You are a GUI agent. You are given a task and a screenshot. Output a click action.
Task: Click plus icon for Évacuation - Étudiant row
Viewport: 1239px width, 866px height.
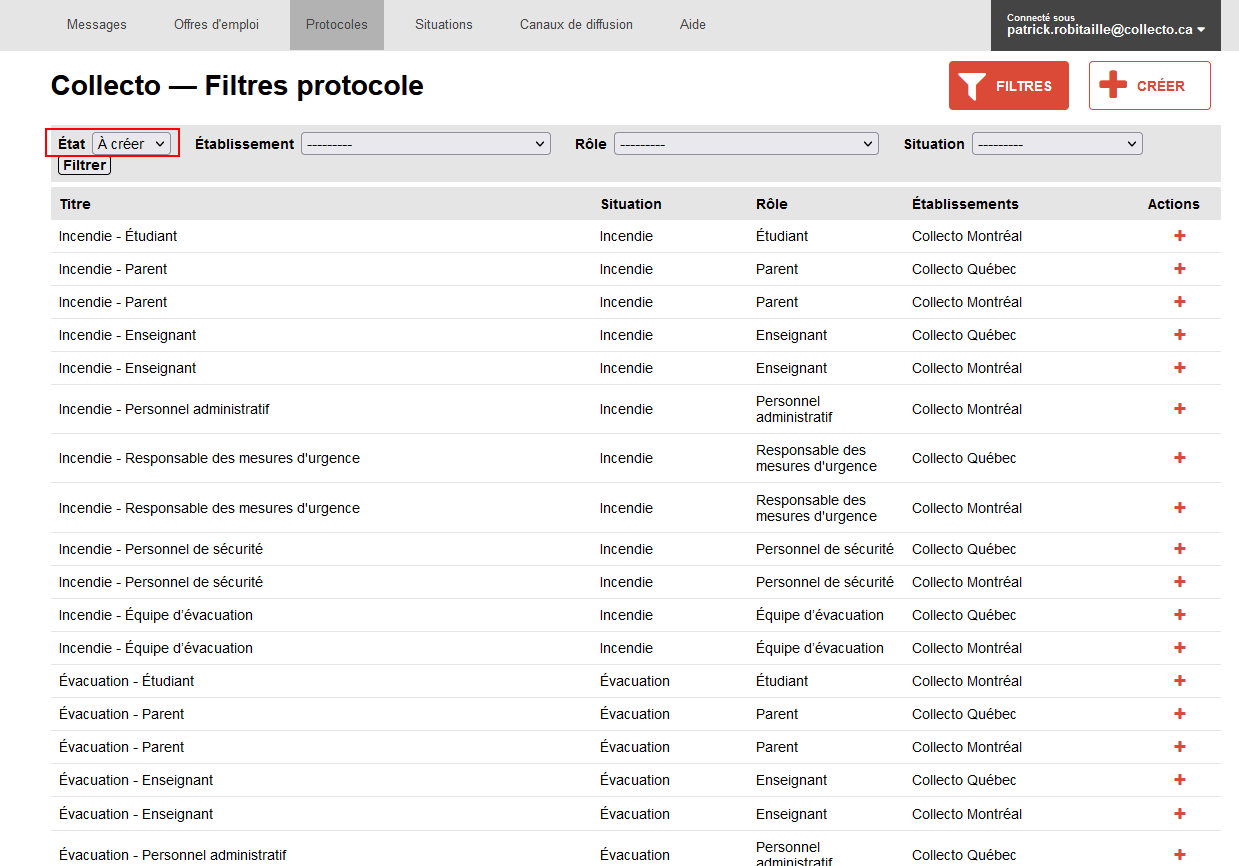pos(1180,681)
